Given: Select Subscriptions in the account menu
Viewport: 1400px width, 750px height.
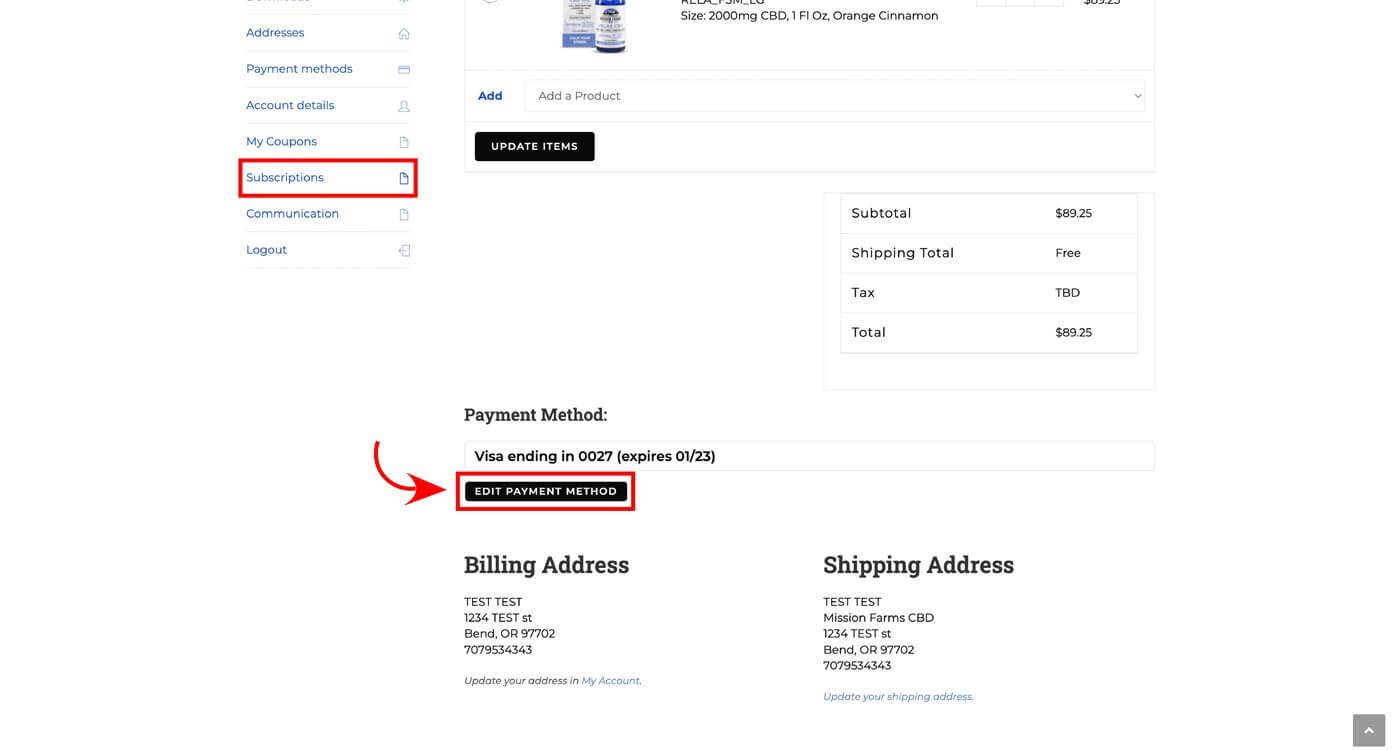Looking at the screenshot, I should pos(285,178).
